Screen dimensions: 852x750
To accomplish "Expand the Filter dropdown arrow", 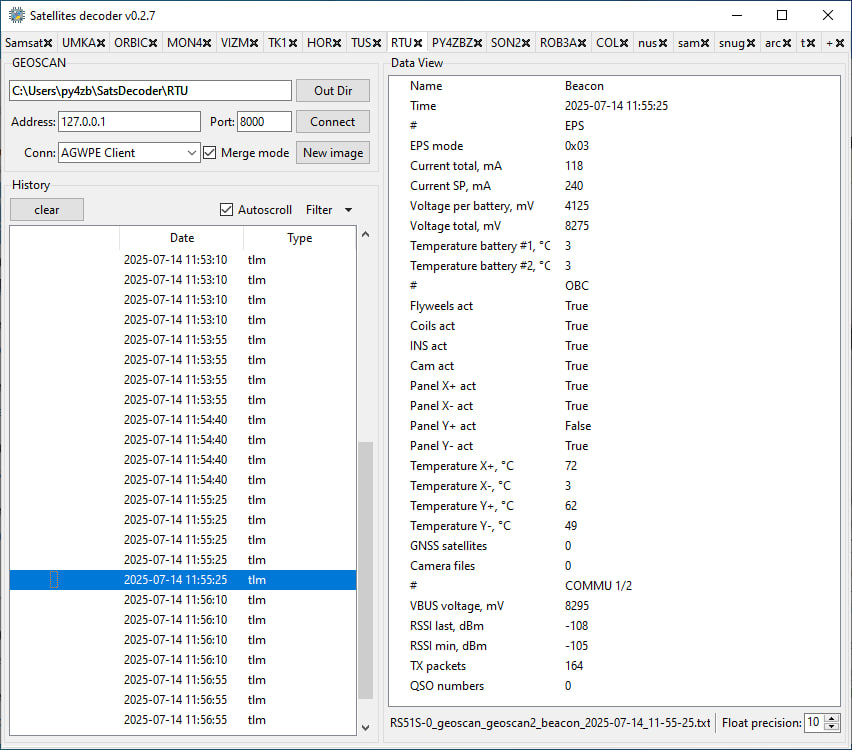I will coord(349,210).
